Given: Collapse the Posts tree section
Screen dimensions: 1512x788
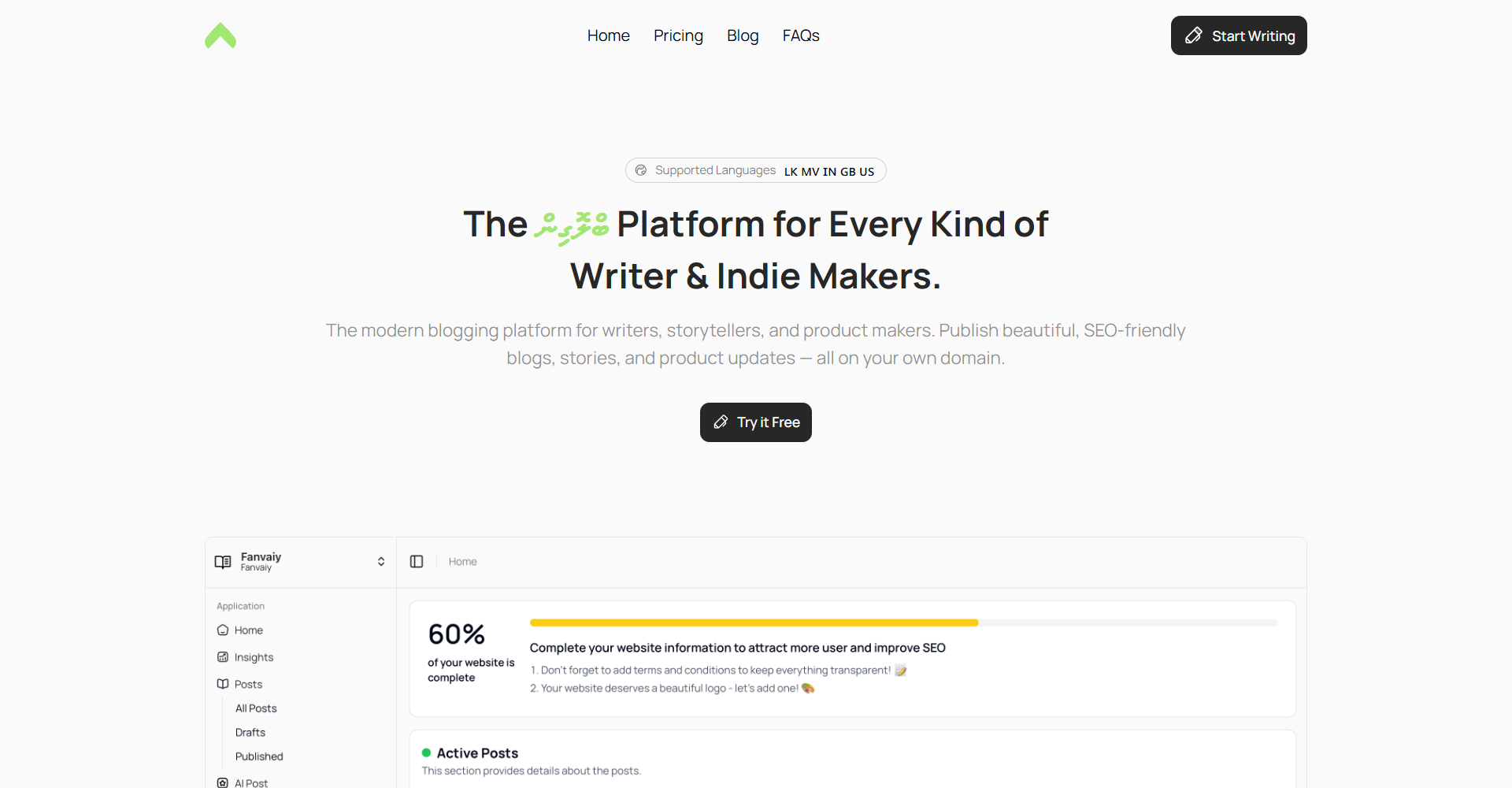Looking at the screenshot, I should click(x=248, y=684).
